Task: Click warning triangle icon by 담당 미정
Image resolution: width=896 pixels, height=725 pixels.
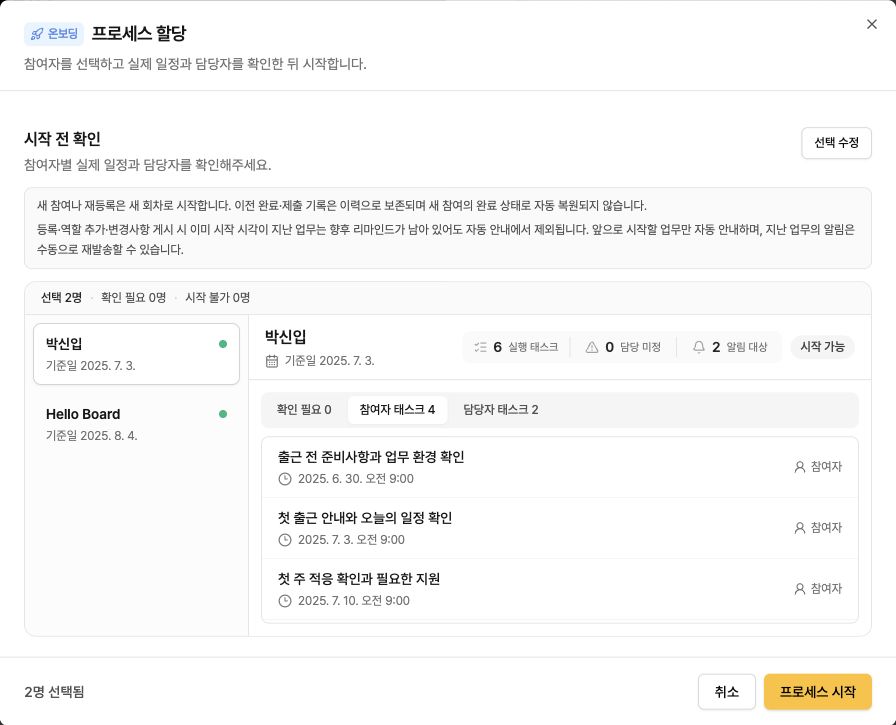Action: [x=592, y=347]
